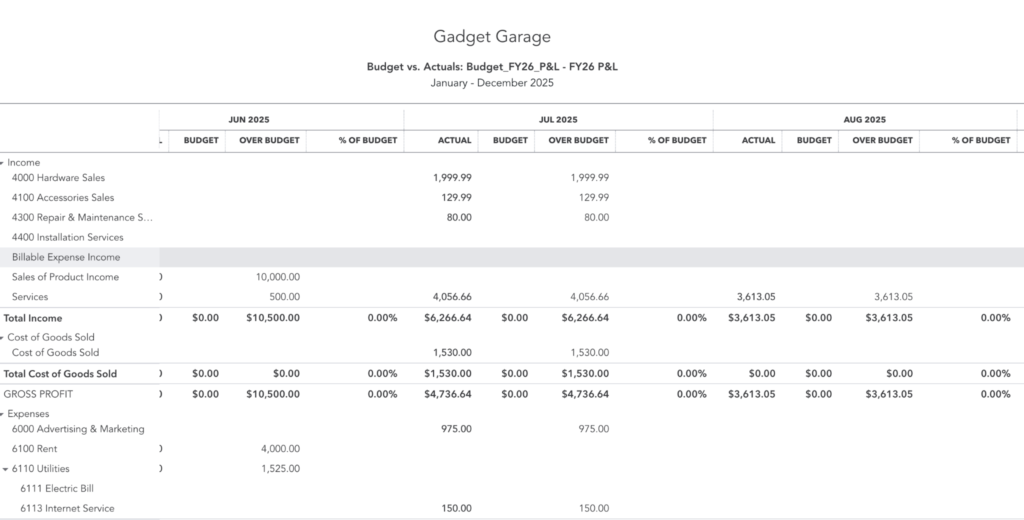Select the OVER BUDGET header under AUG 2025
Screen dimensions: 1024x520
[x=882, y=140]
